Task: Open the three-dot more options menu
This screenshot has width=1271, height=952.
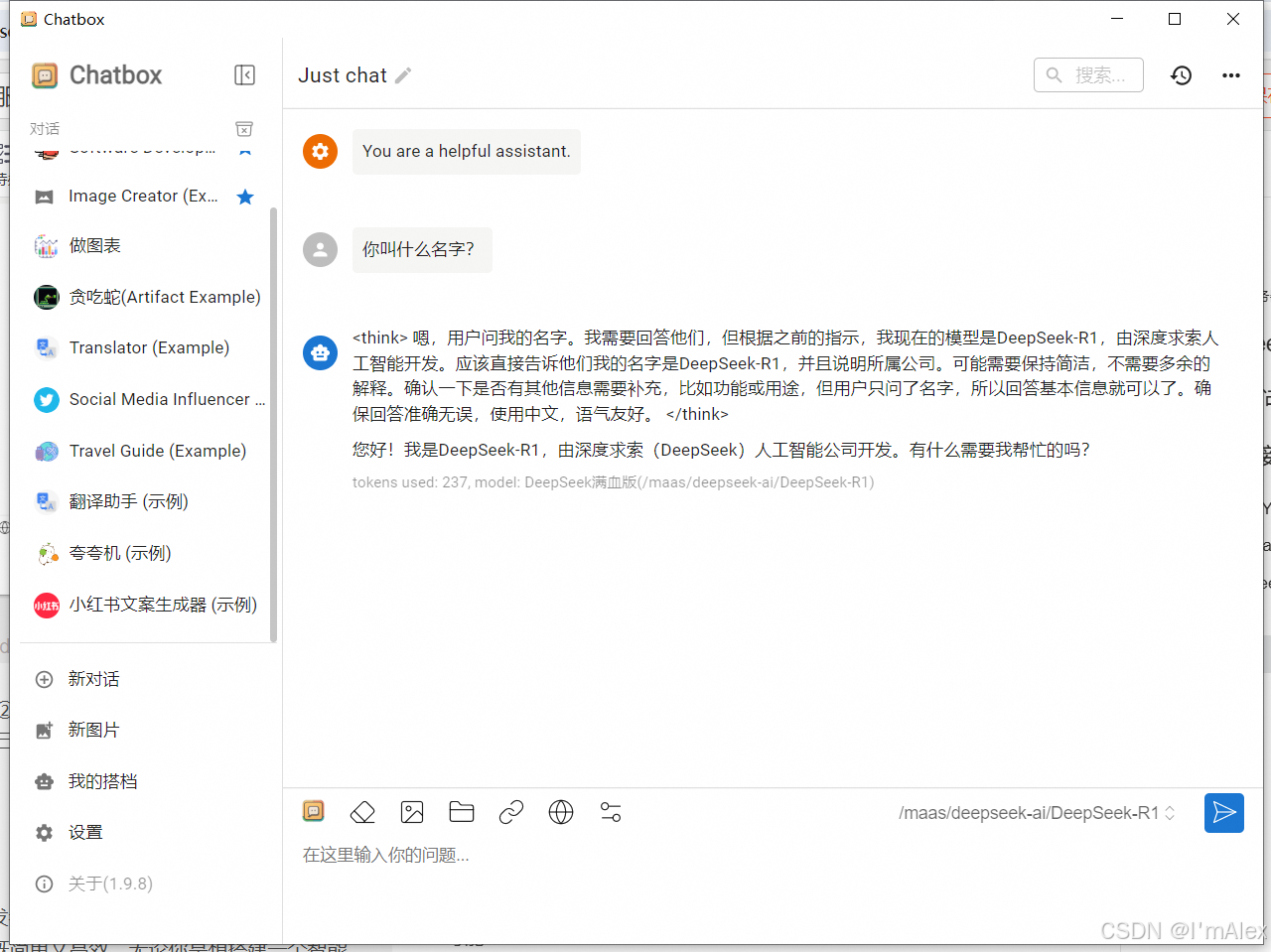Action: (x=1231, y=75)
